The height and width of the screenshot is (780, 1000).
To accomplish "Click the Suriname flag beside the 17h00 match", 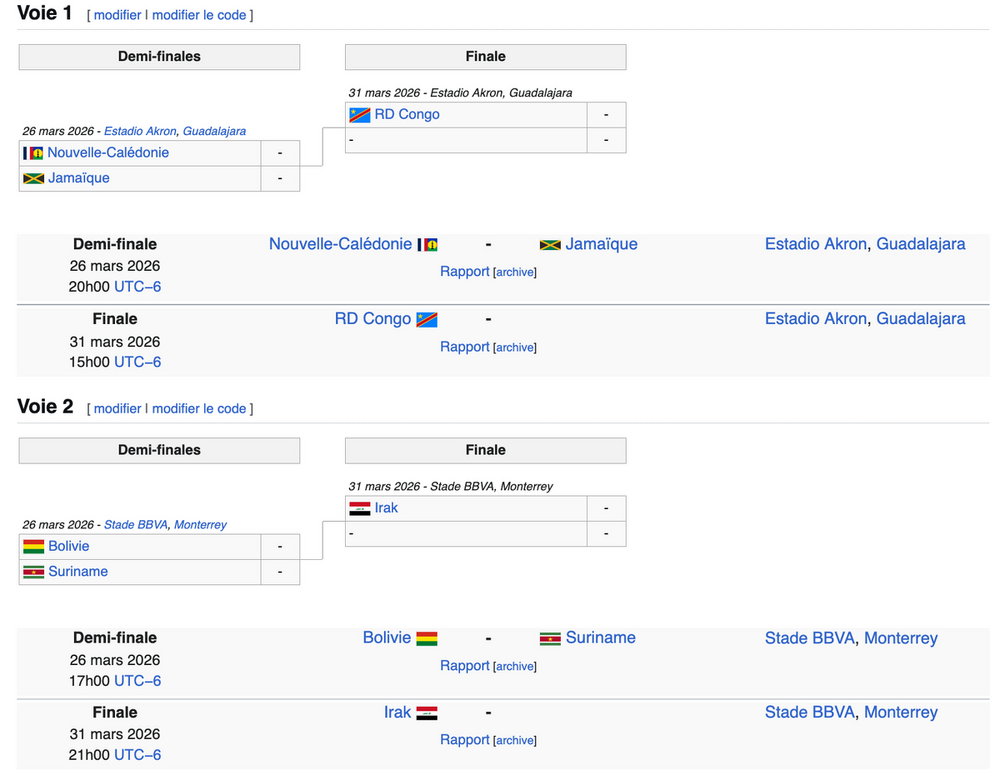I will coord(550,638).
